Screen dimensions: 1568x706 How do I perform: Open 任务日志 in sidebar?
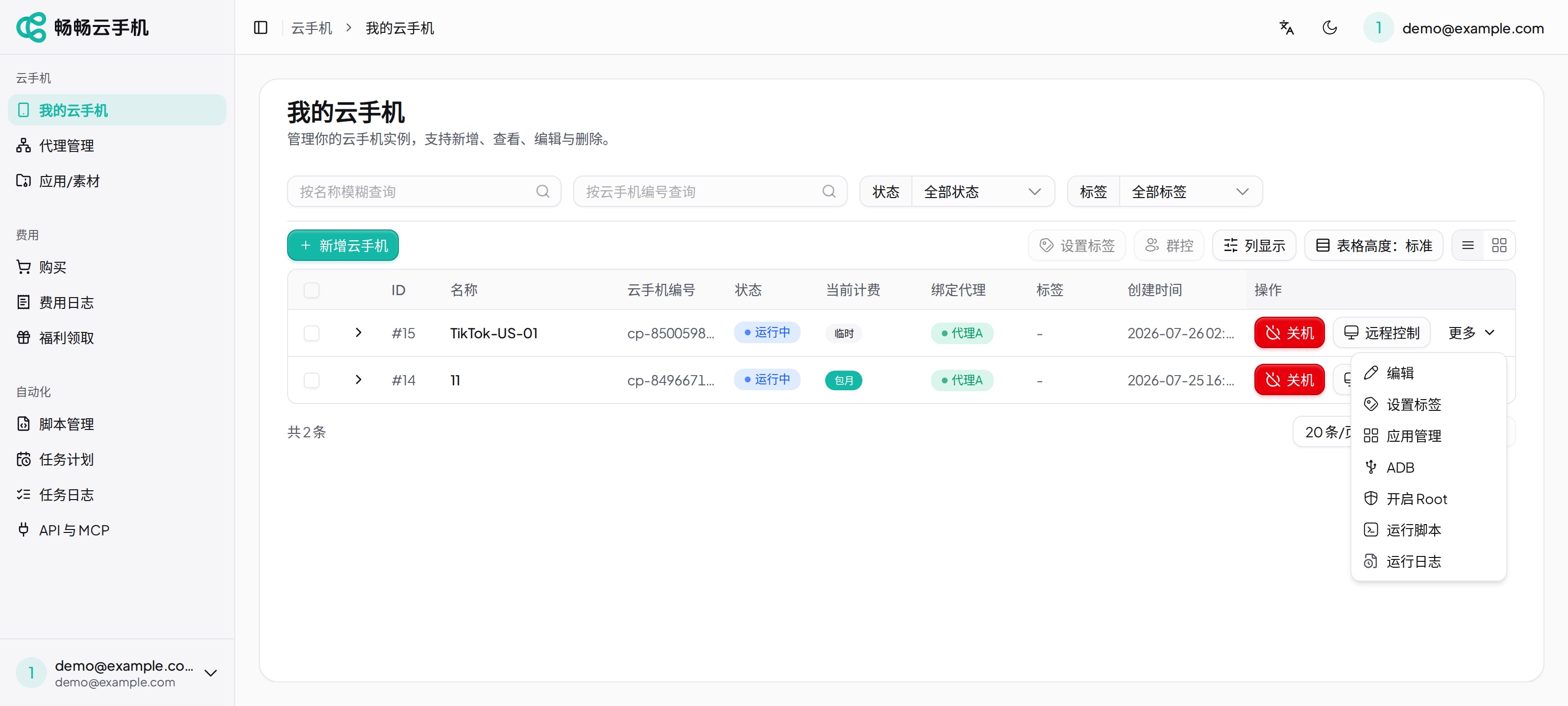pos(117,495)
